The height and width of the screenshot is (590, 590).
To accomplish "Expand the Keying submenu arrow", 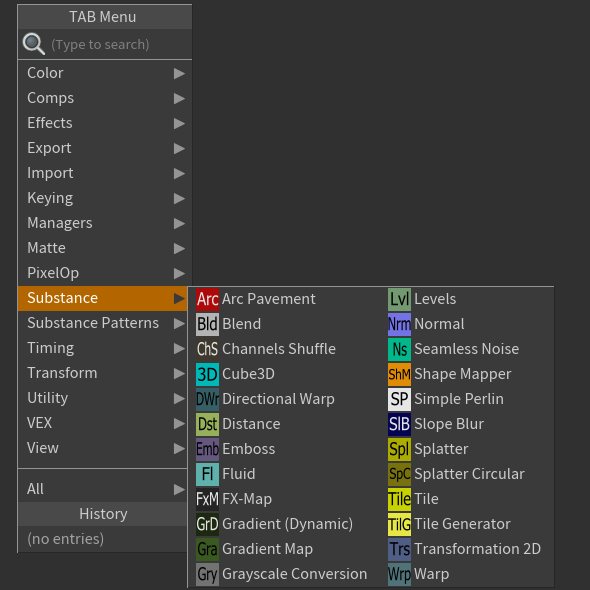I will point(179,198).
